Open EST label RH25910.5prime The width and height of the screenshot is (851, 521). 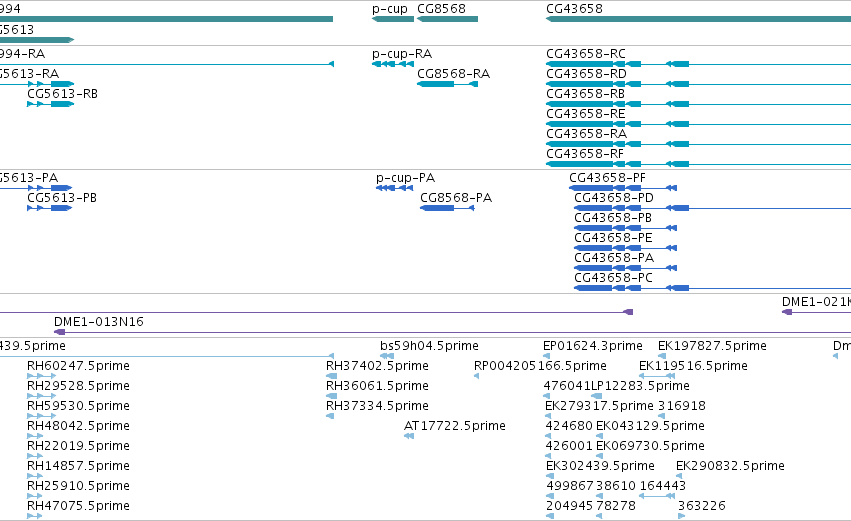[x=78, y=487]
